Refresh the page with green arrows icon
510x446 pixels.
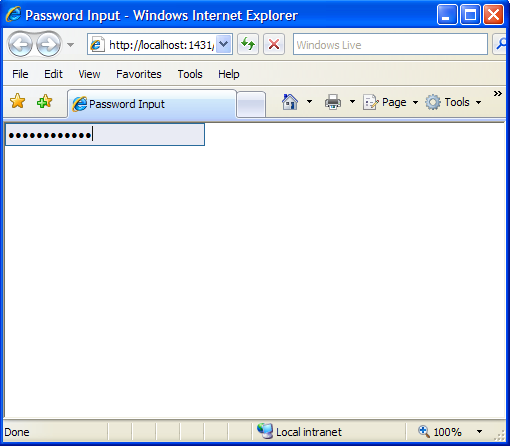[248, 44]
